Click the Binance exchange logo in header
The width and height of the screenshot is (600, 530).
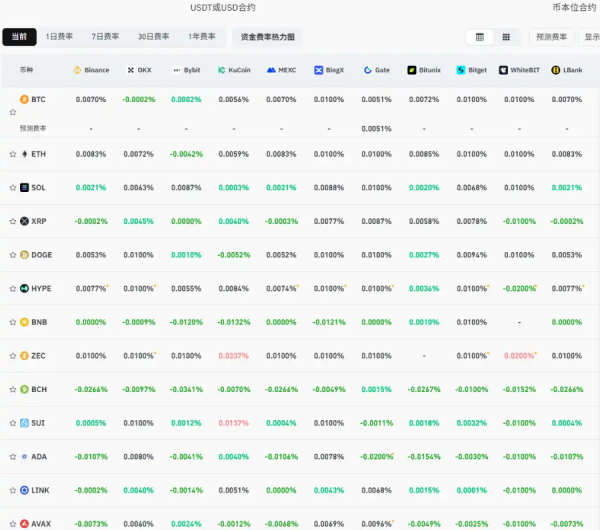(78, 71)
